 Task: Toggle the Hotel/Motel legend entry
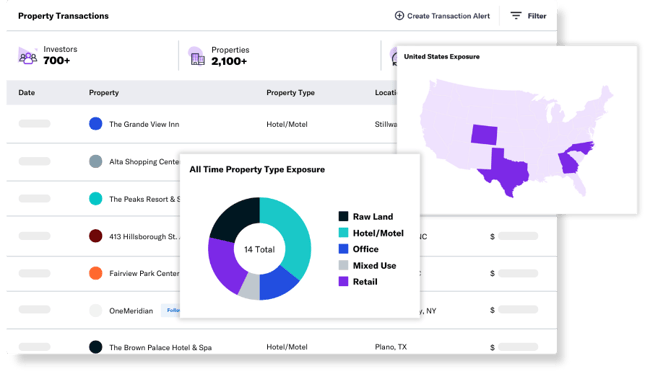tap(371, 233)
